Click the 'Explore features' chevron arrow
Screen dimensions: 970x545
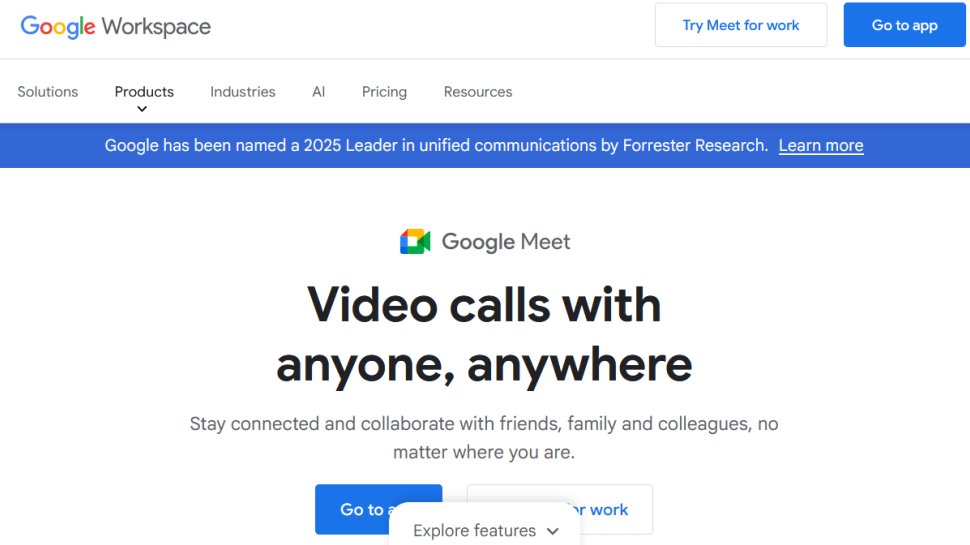click(x=553, y=531)
